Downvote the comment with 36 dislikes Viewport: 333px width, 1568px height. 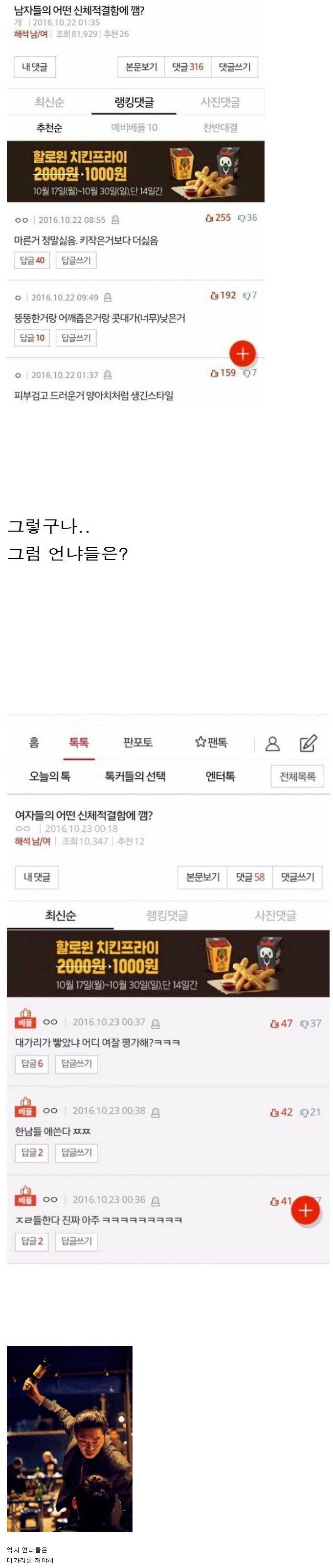(x=241, y=218)
